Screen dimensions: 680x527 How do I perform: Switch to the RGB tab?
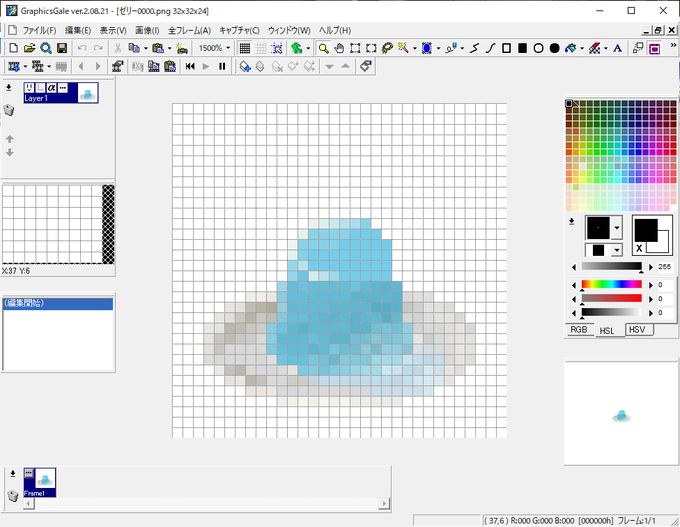[579, 330]
